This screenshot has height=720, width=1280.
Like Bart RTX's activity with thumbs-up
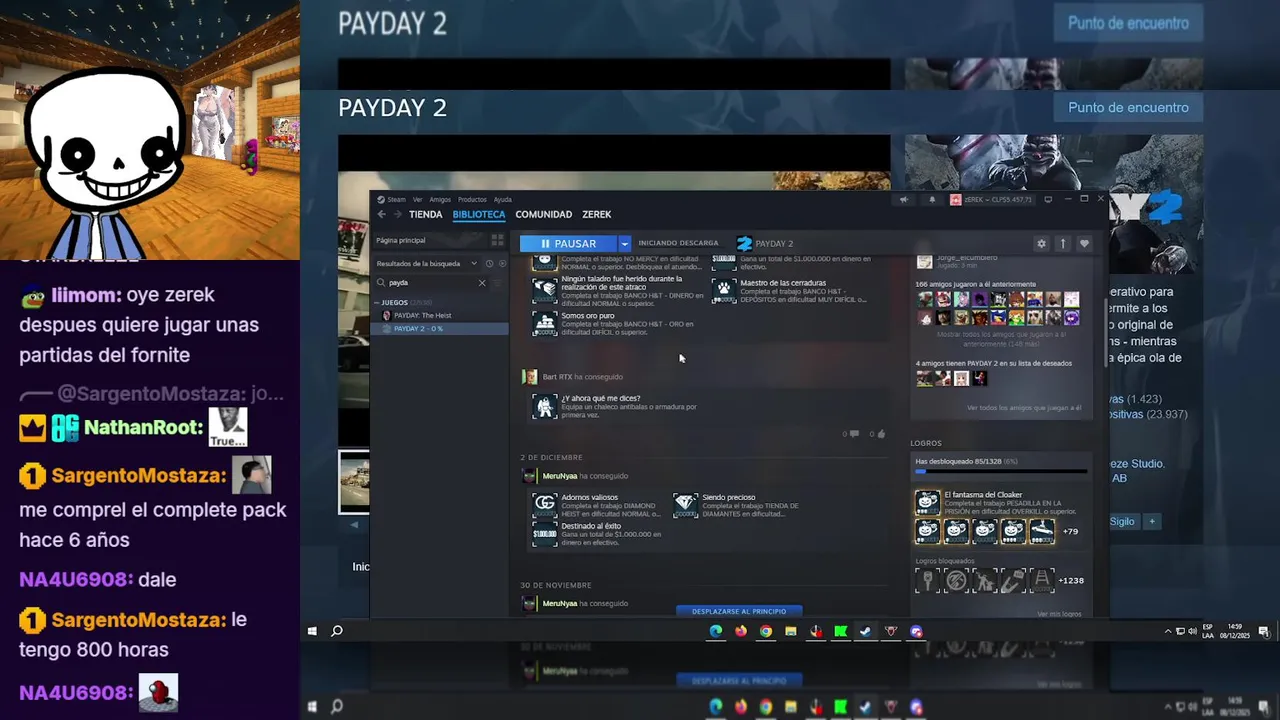881,434
